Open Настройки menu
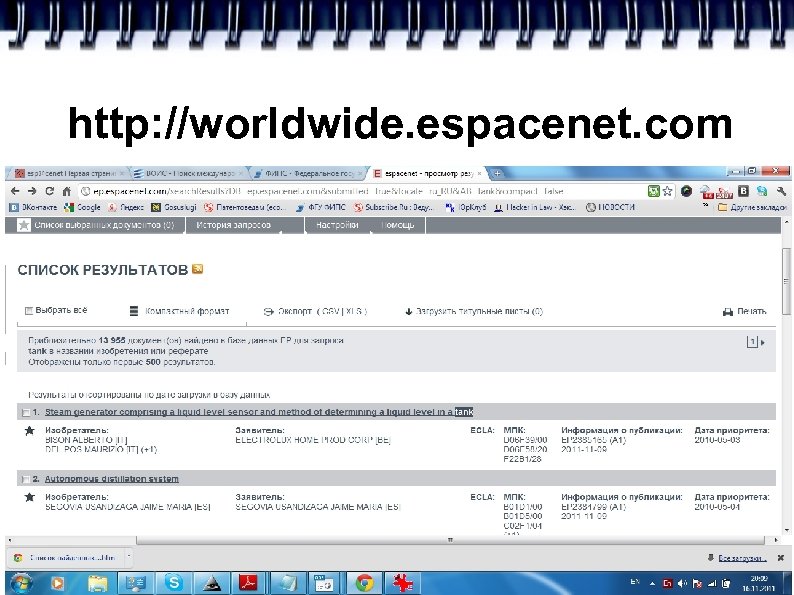 pos(337,225)
